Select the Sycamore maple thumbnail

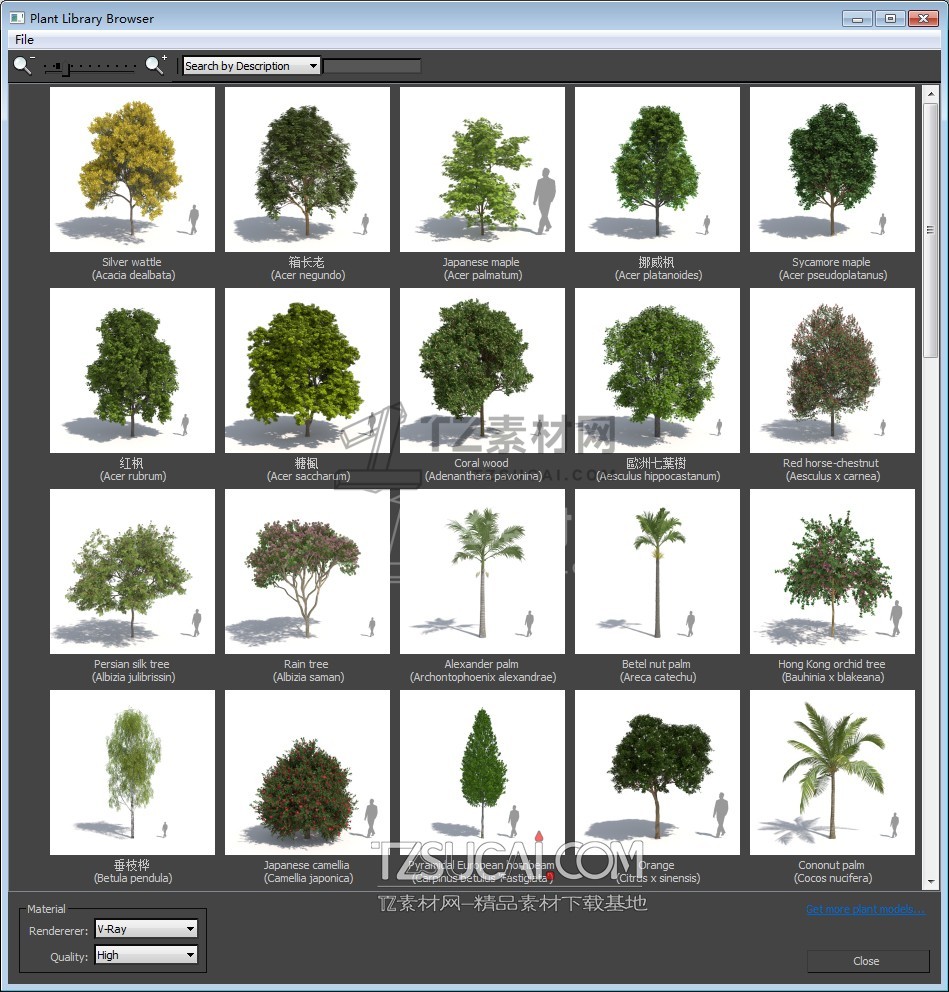[x=832, y=170]
